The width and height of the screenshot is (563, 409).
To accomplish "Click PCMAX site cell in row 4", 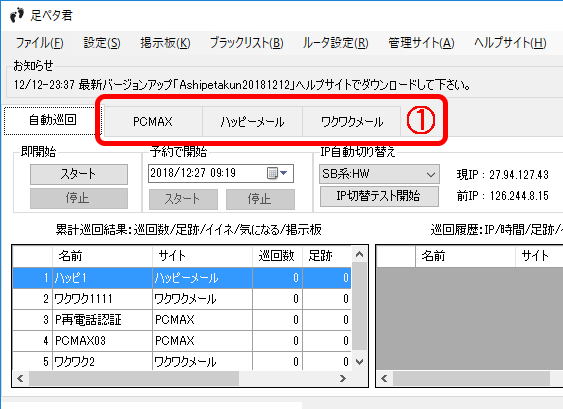I will pyautogui.click(x=203, y=340).
